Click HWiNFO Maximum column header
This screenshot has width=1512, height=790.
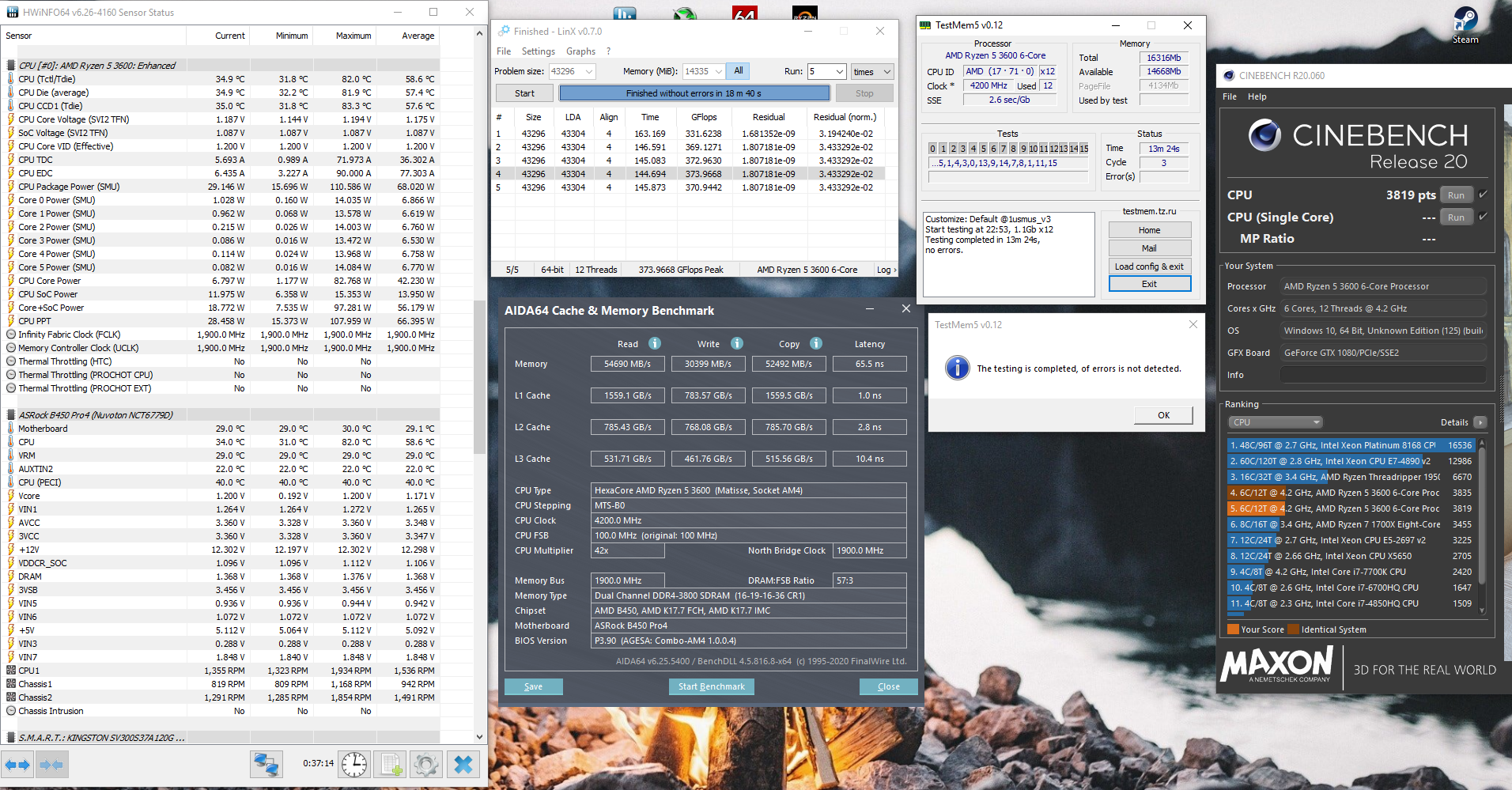click(345, 36)
